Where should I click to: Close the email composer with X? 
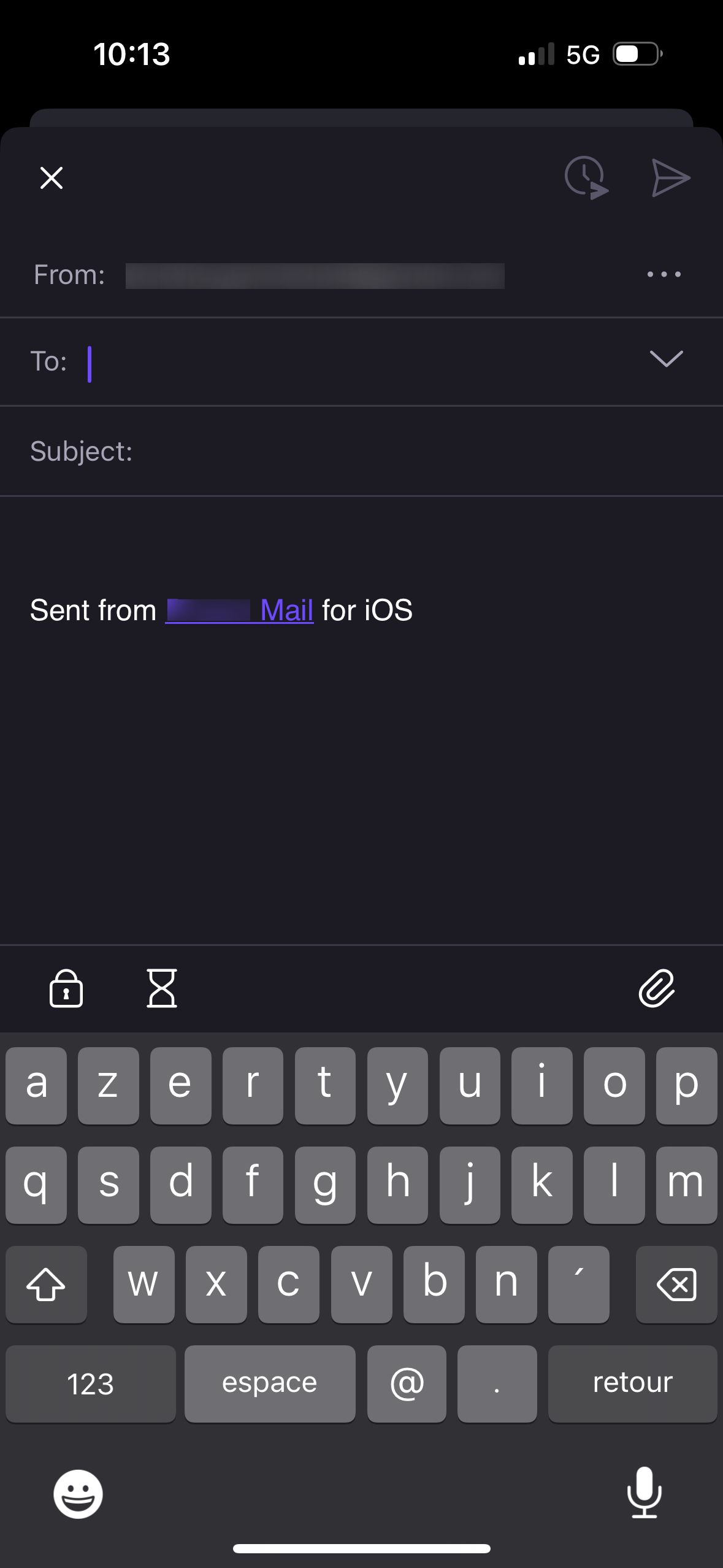(x=52, y=178)
